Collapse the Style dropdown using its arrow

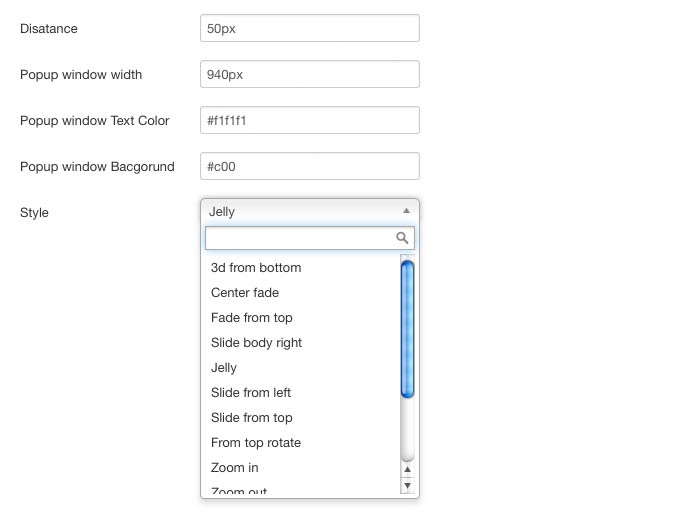[406, 211]
